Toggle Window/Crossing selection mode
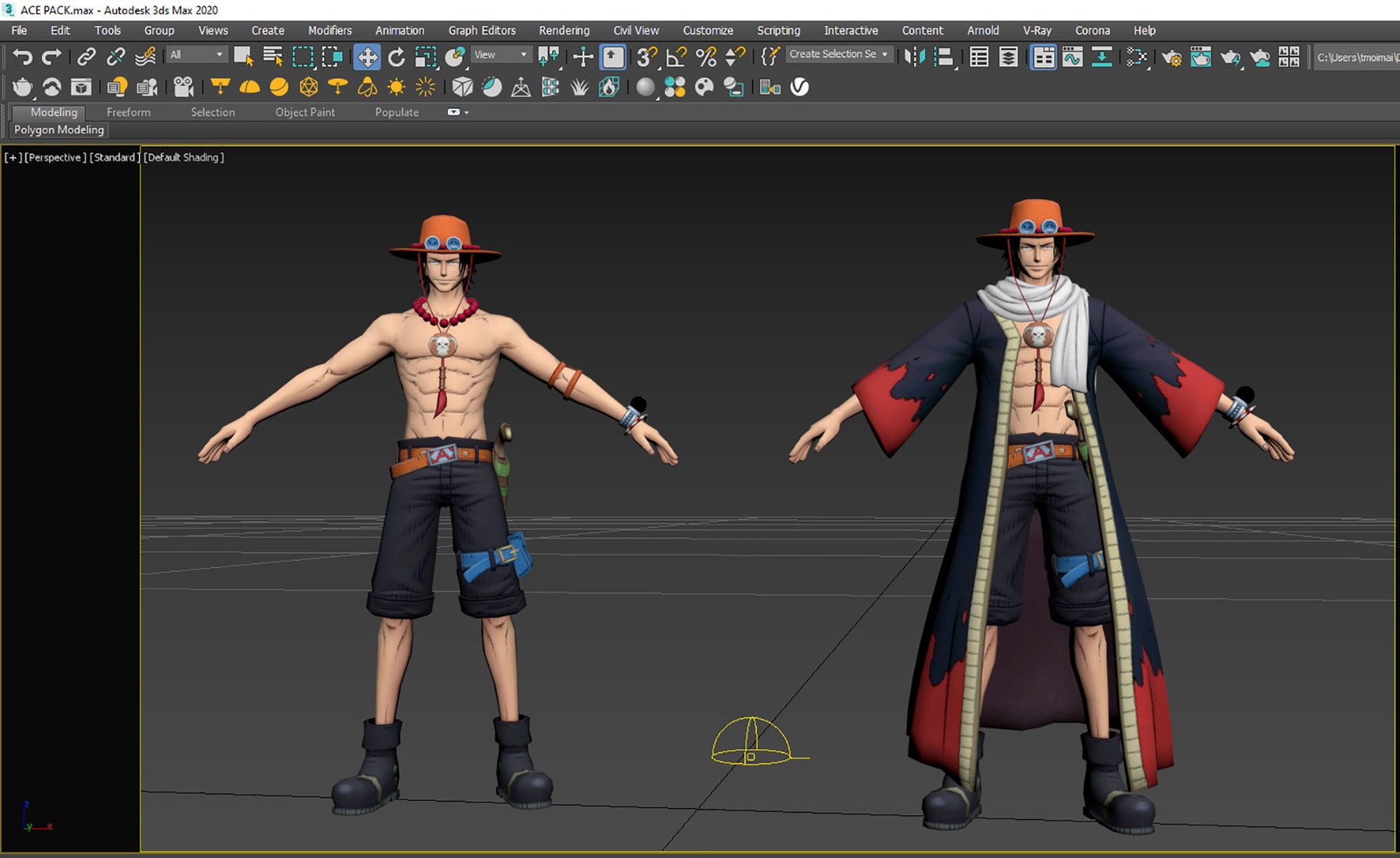This screenshot has width=1400, height=858. point(332,56)
